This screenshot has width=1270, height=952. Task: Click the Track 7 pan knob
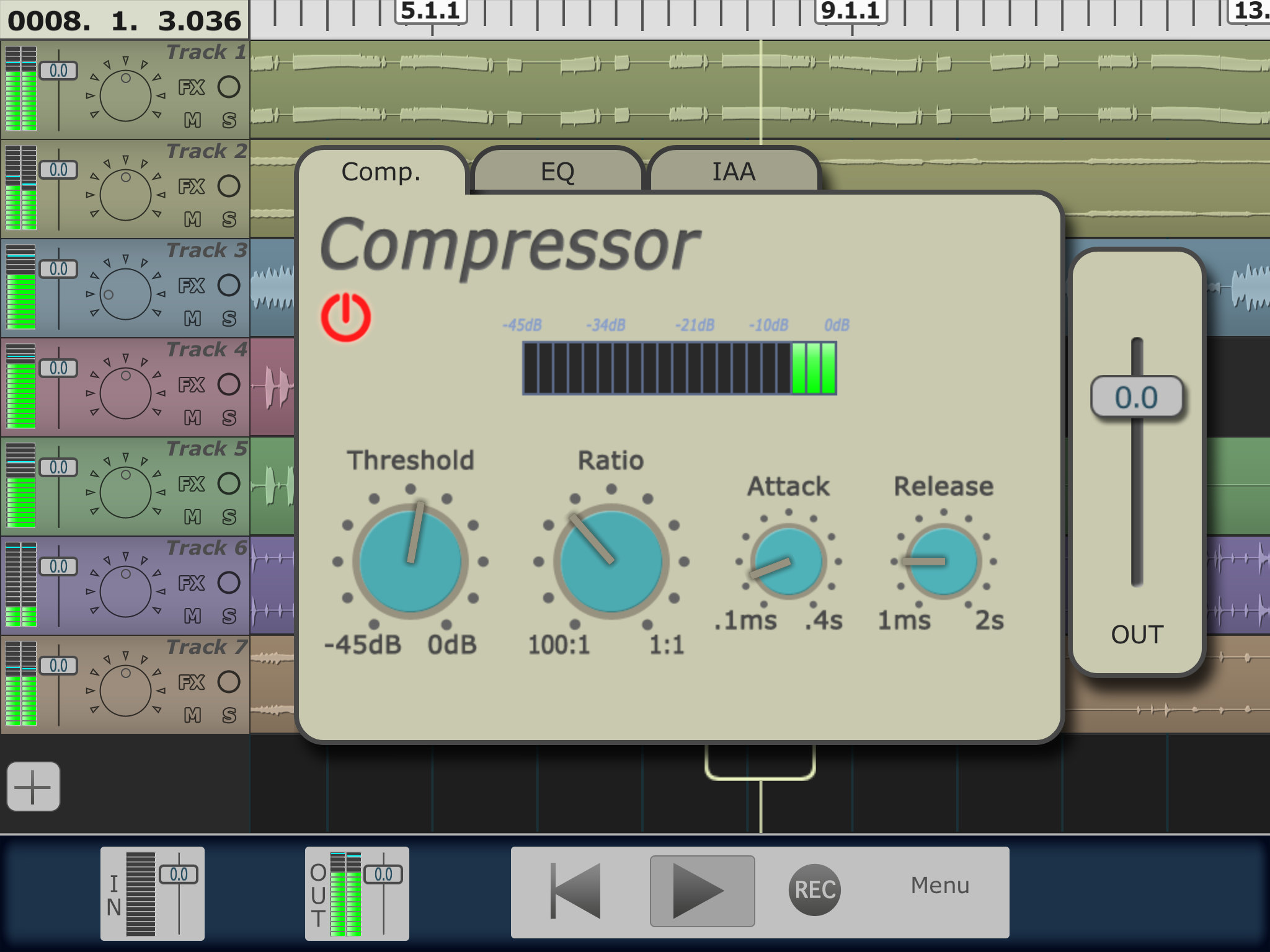[126, 691]
